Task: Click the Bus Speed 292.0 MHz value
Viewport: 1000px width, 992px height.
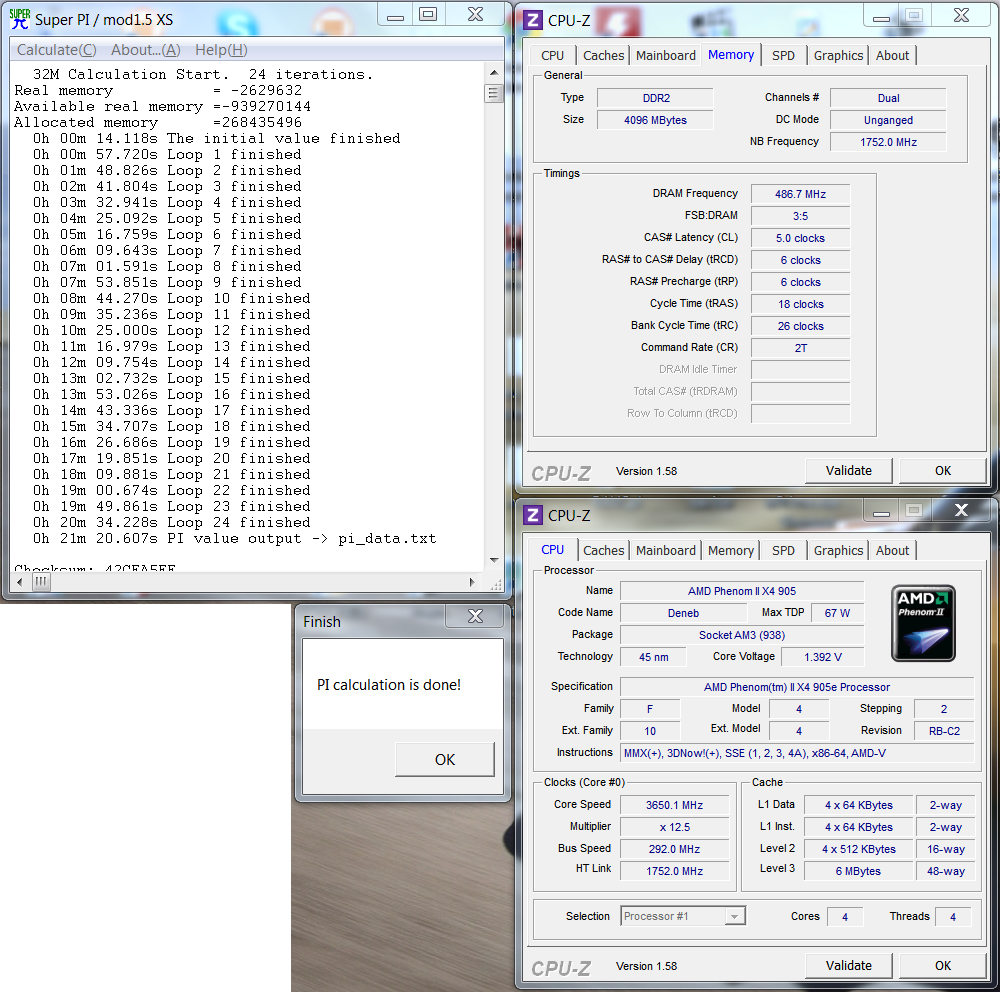Action: coord(674,849)
